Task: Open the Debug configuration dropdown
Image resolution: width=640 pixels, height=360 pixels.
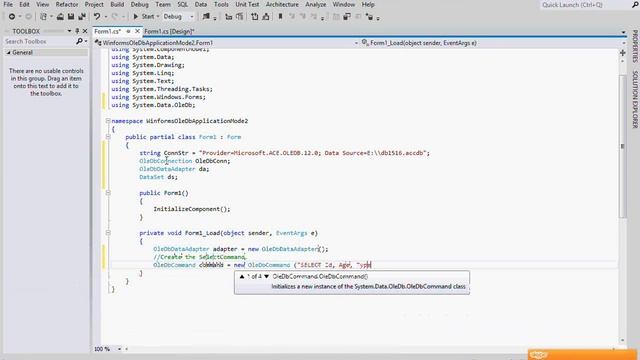Action: pyautogui.click(x=178, y=17)
